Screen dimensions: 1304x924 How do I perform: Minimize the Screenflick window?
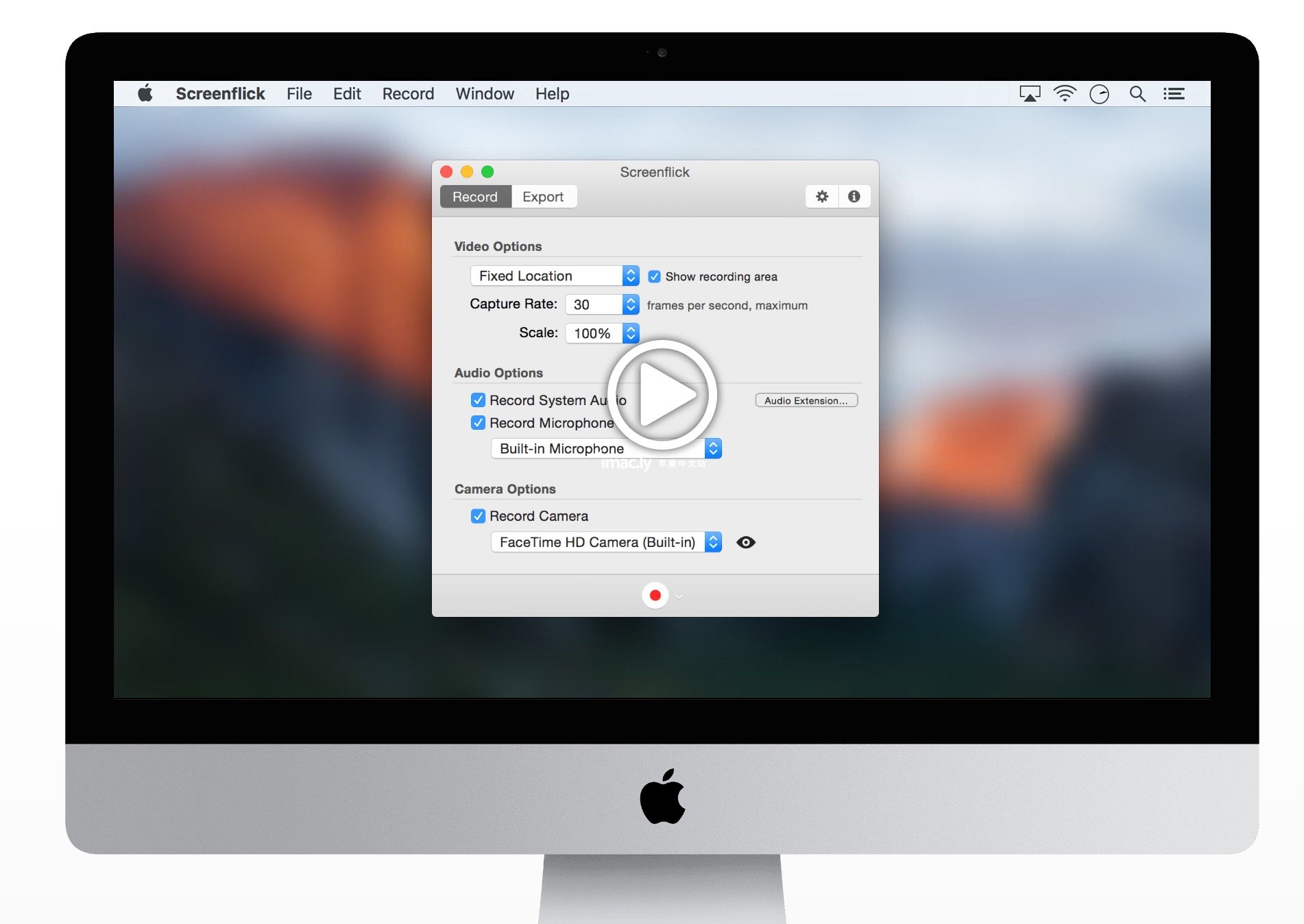pyautogui.click(x=467, y=171)
